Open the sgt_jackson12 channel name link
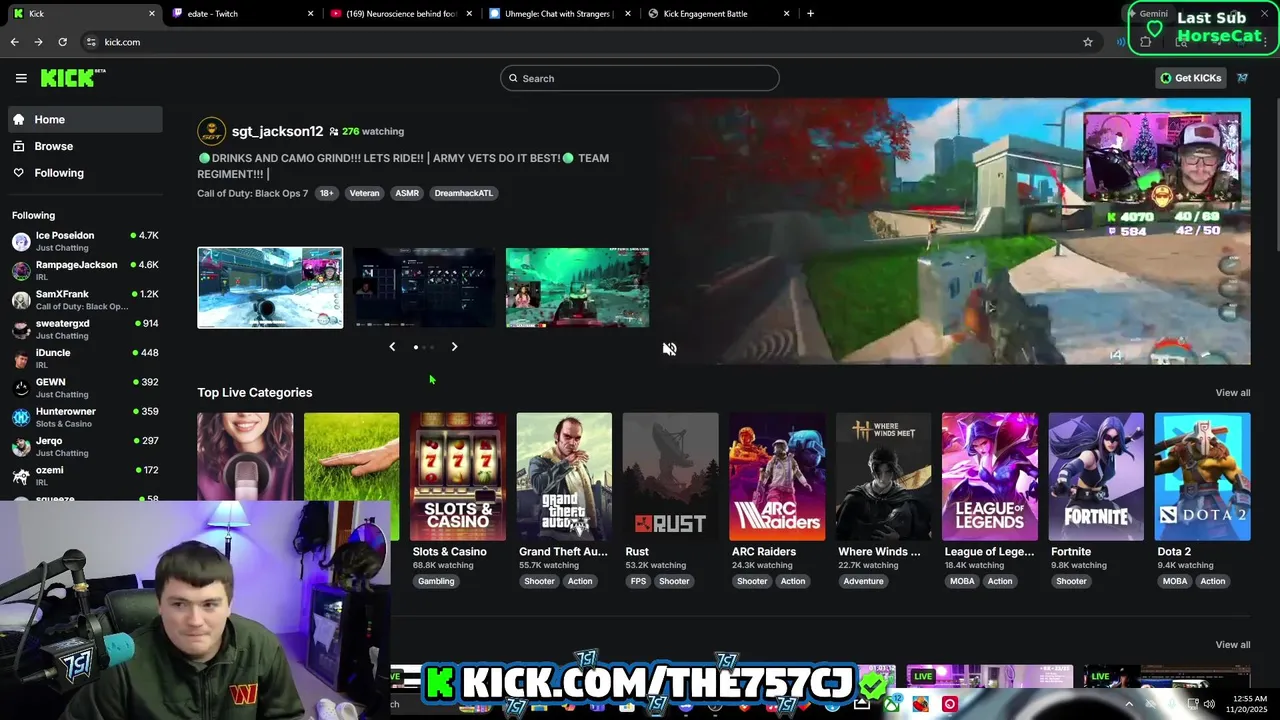This screenshot has width=1280, height=720. coord(277,131)
